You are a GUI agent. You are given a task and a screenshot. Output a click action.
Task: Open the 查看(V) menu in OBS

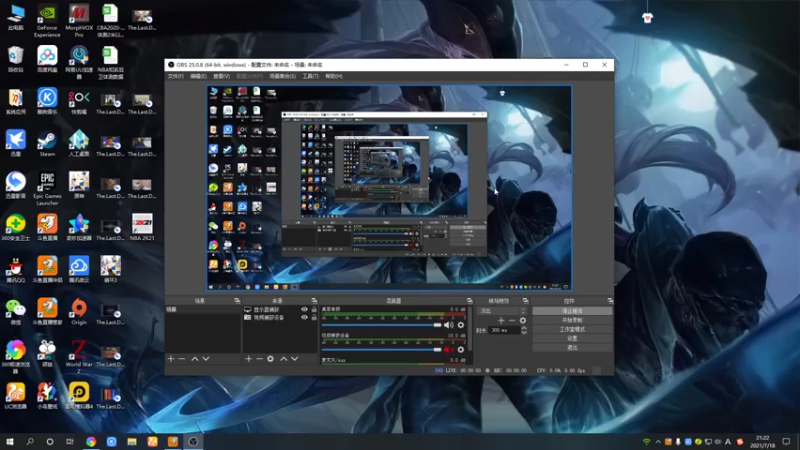point(221,76)
